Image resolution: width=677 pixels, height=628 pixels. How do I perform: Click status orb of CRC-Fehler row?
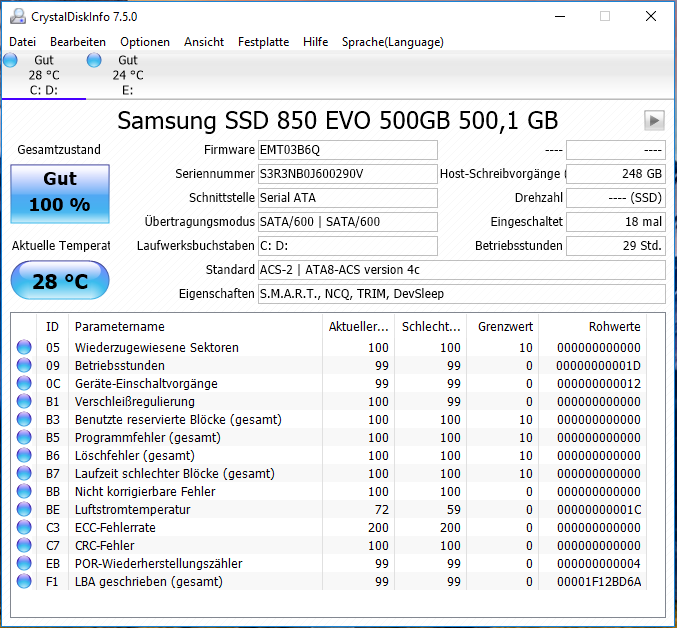(24, 546)
